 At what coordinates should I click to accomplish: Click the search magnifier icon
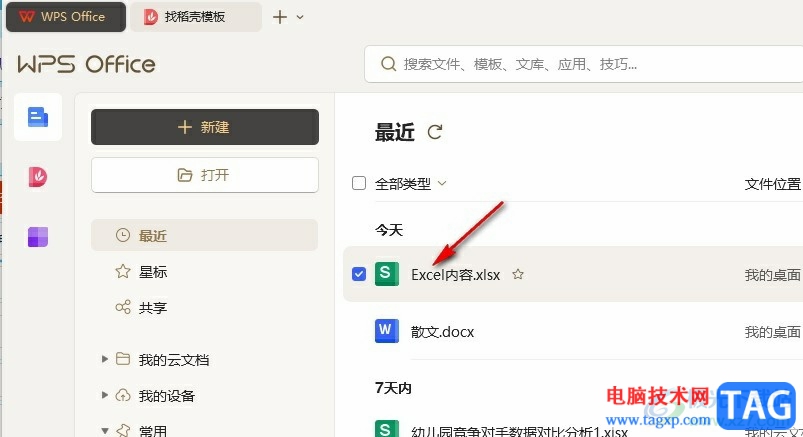pos(389,64)
